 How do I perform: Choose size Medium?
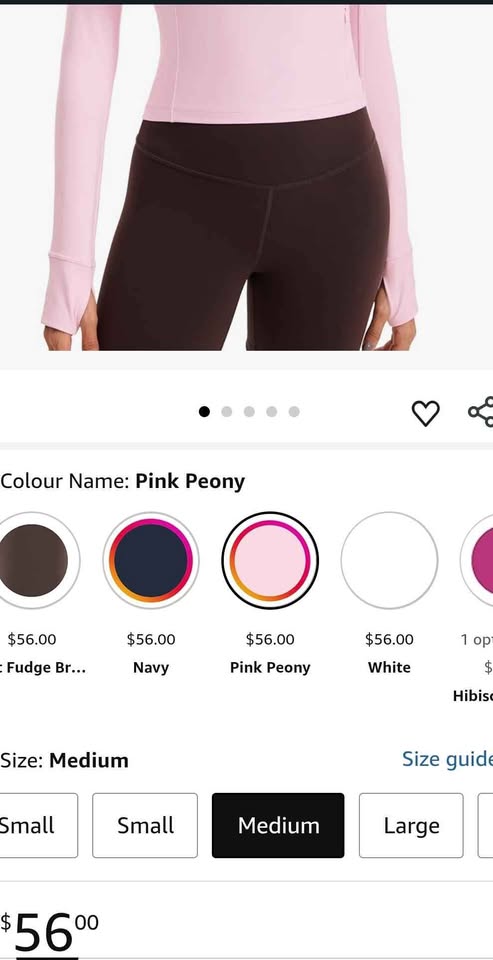[x=278, y=825]
